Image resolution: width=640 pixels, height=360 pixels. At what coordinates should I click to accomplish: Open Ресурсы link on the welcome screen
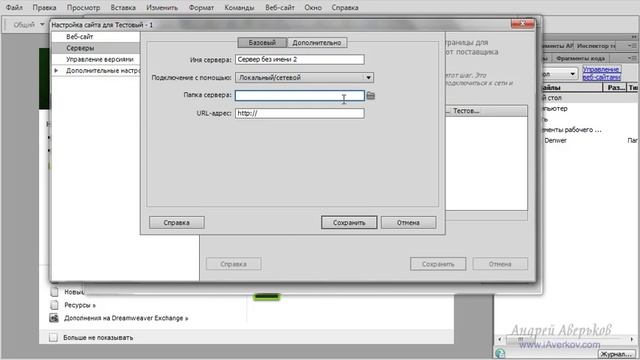pos(80,305)
